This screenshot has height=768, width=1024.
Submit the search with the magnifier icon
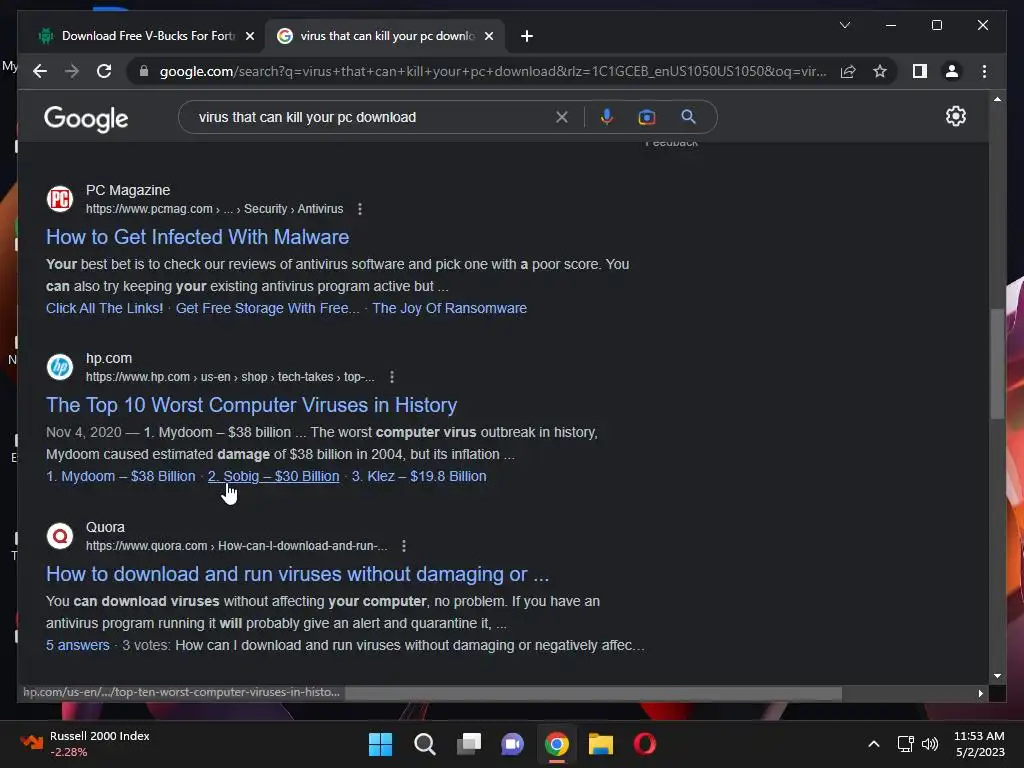pyautogui.click(x=688, y=117)
